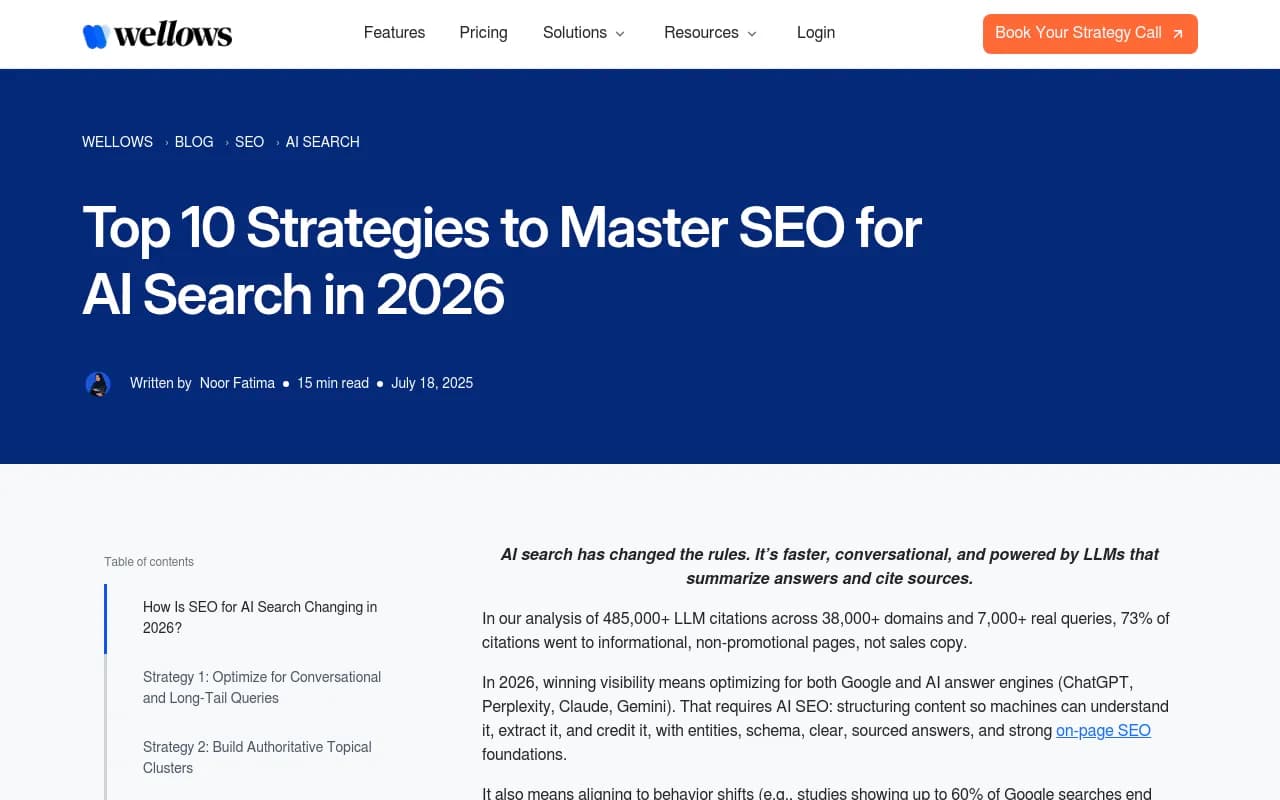Click the Book Your Strategy Call button

point(1090,33)
